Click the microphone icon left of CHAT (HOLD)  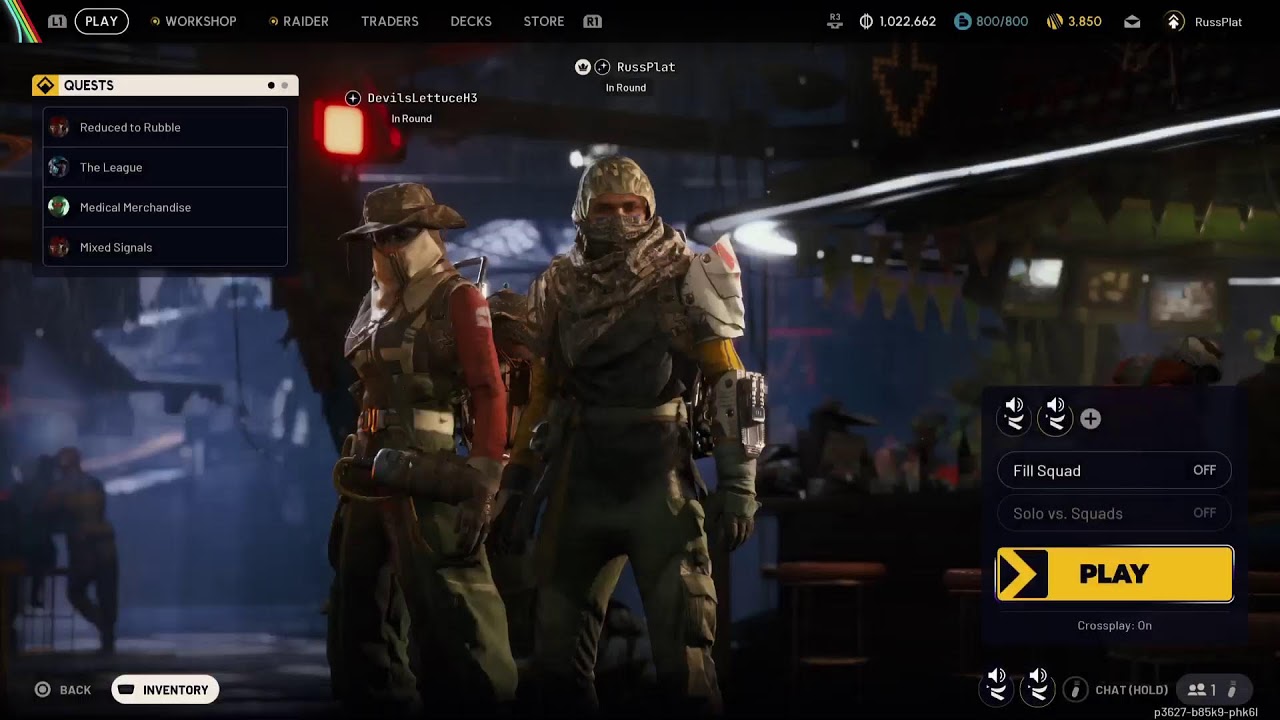[x=1075, y=689]
